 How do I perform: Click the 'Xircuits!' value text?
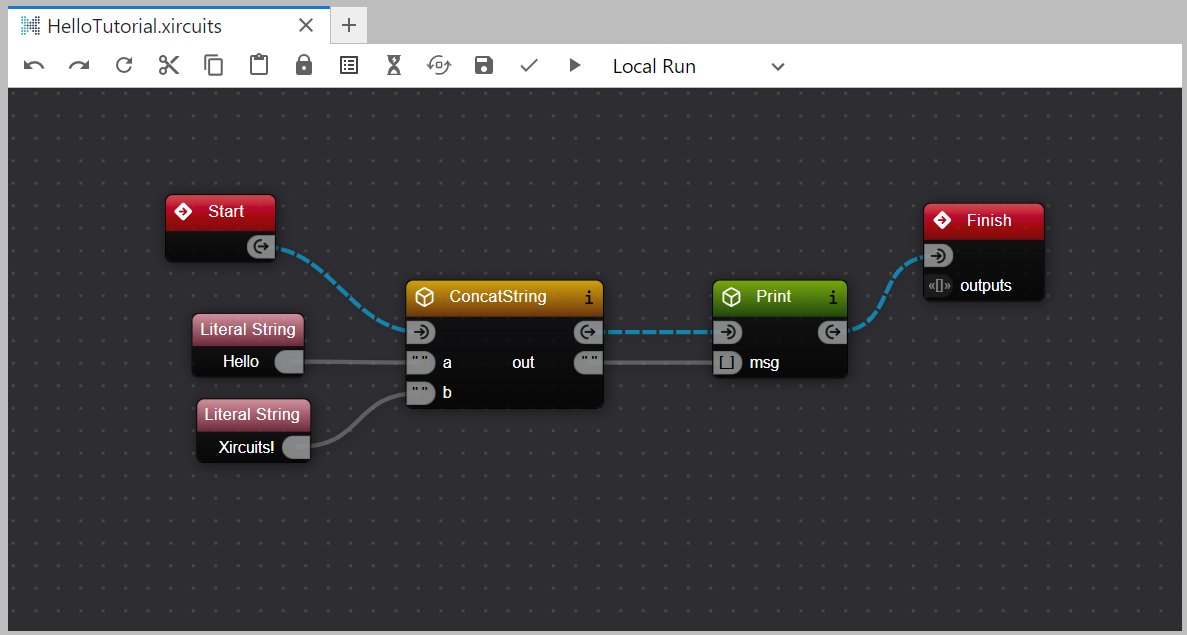coord(246,447)
